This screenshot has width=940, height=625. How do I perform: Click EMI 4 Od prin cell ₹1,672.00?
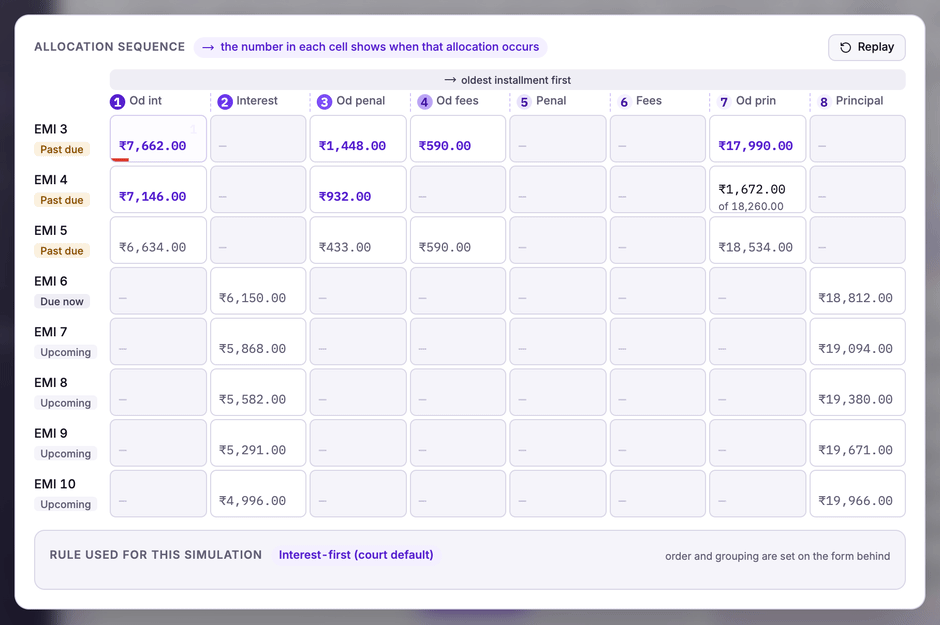(x=758, y=189)
